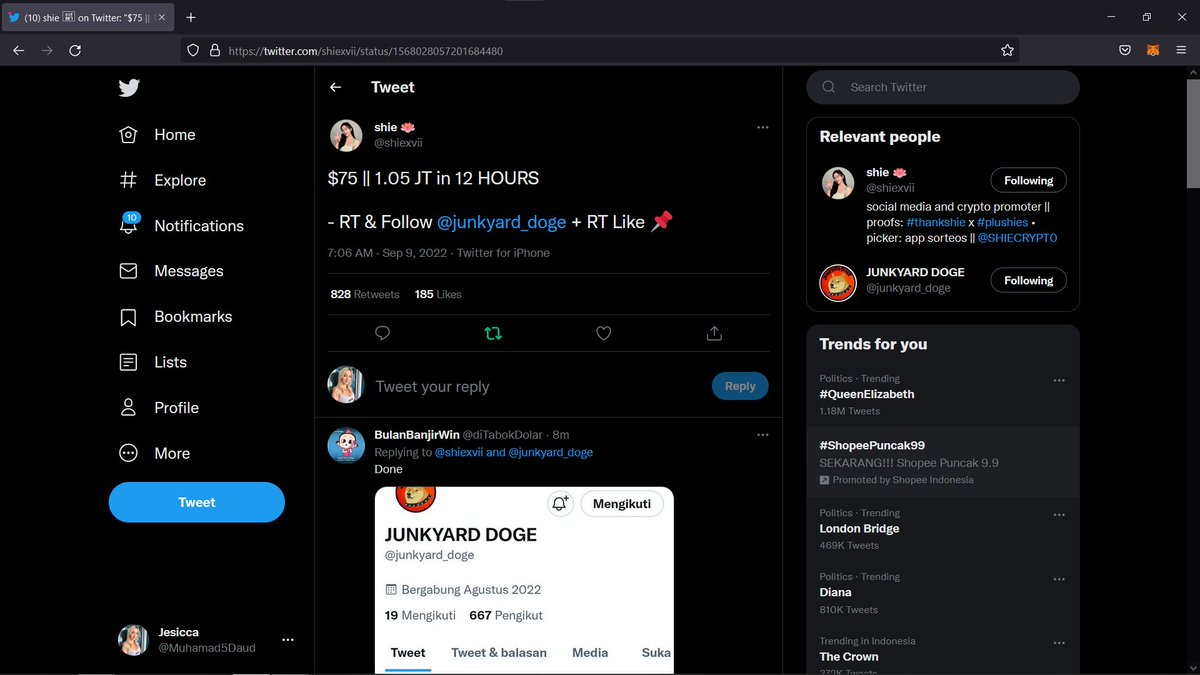
Task: Open #thankshie hashtag link
Action: 935,222
